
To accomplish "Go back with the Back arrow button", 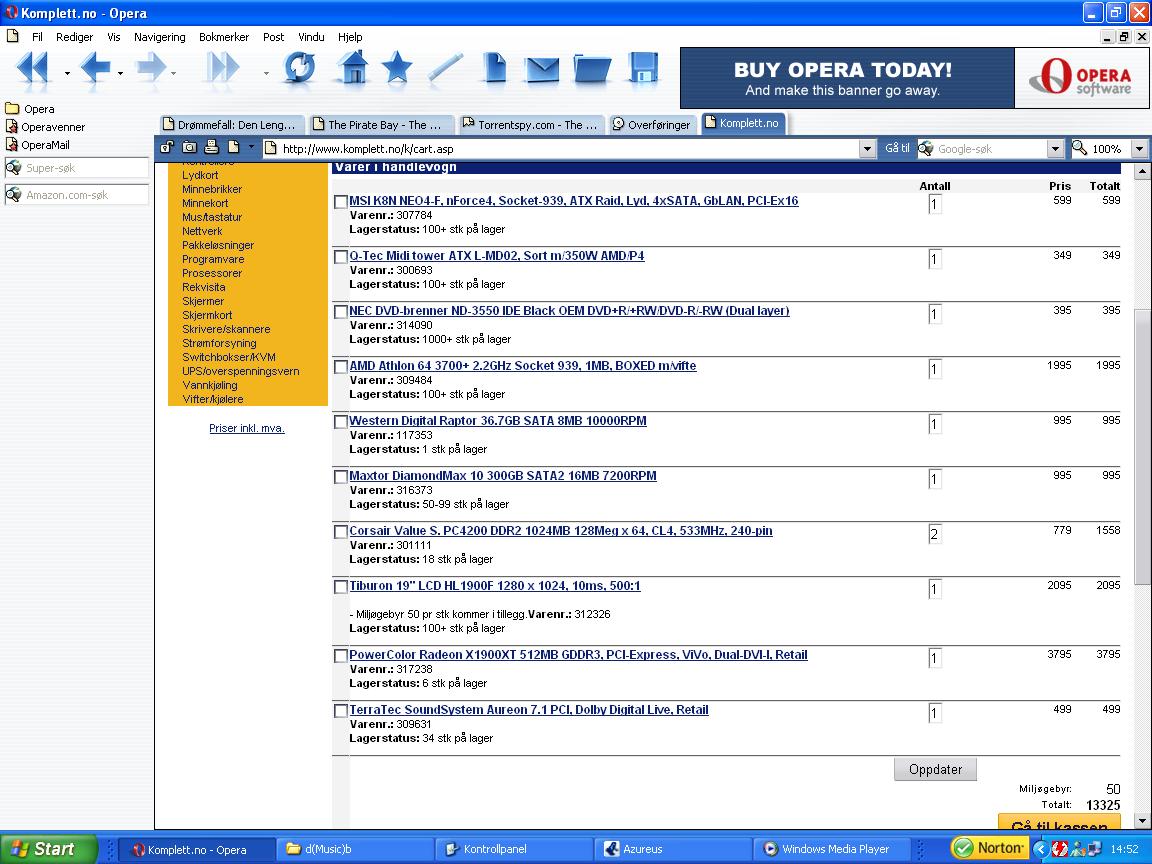I will coord(96,68).
